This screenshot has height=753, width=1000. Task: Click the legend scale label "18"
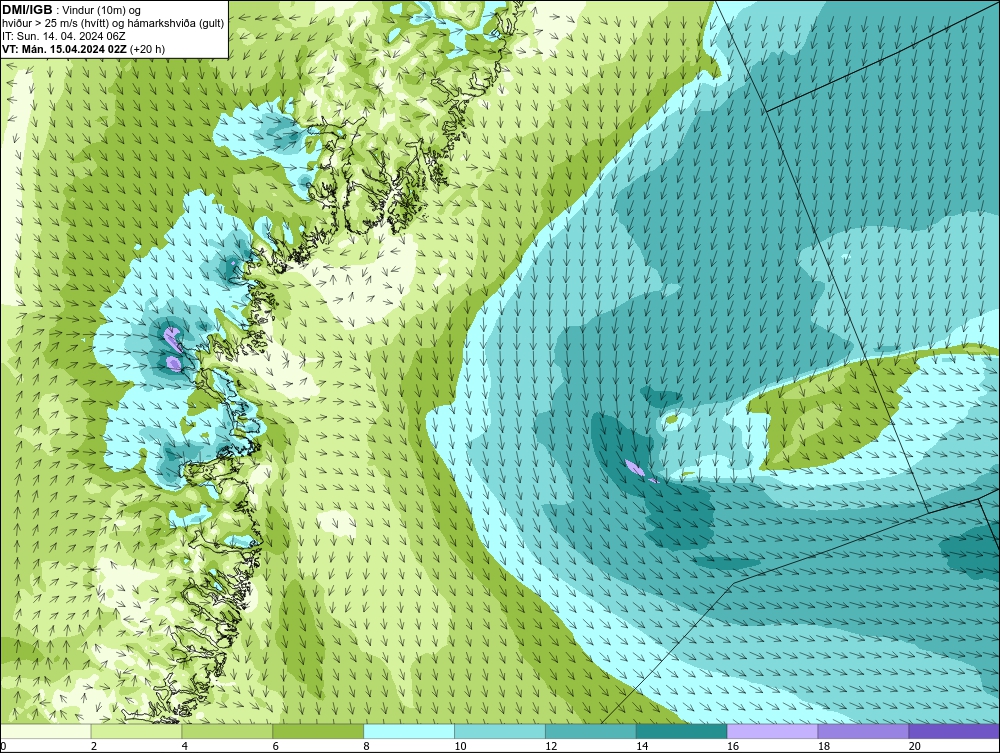pos(824,746)
